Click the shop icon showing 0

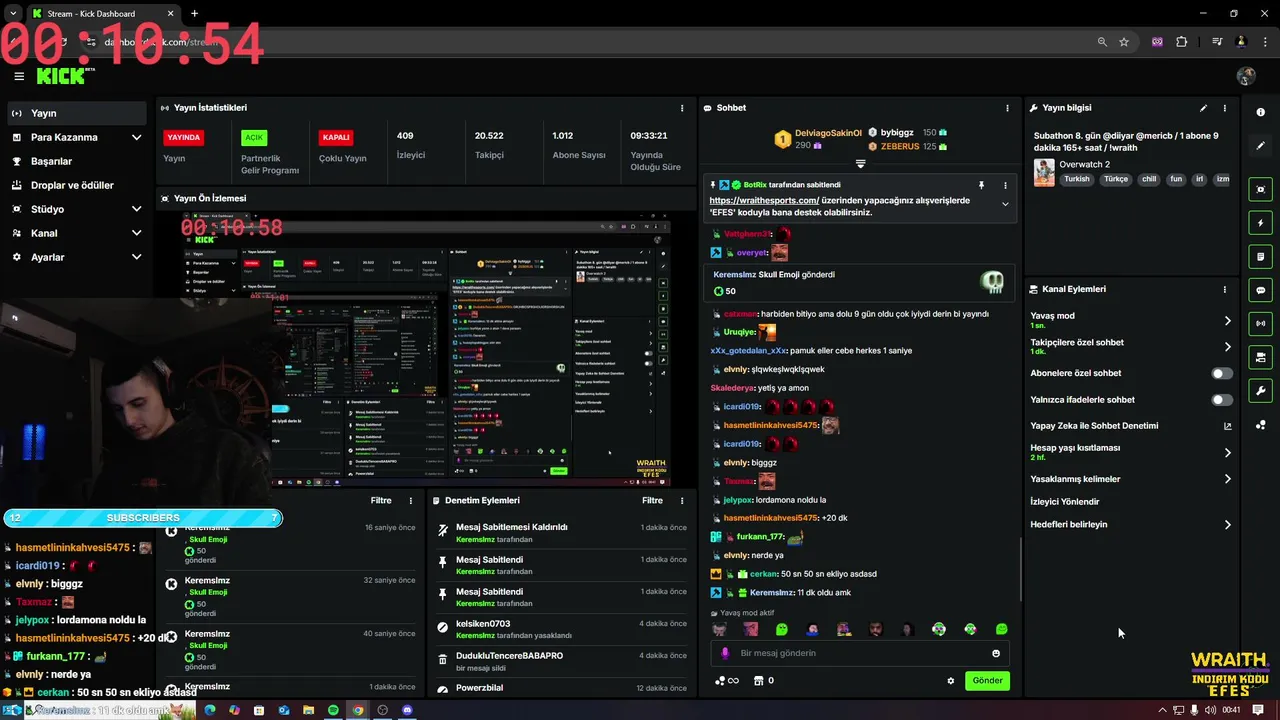tap(764, 681)
